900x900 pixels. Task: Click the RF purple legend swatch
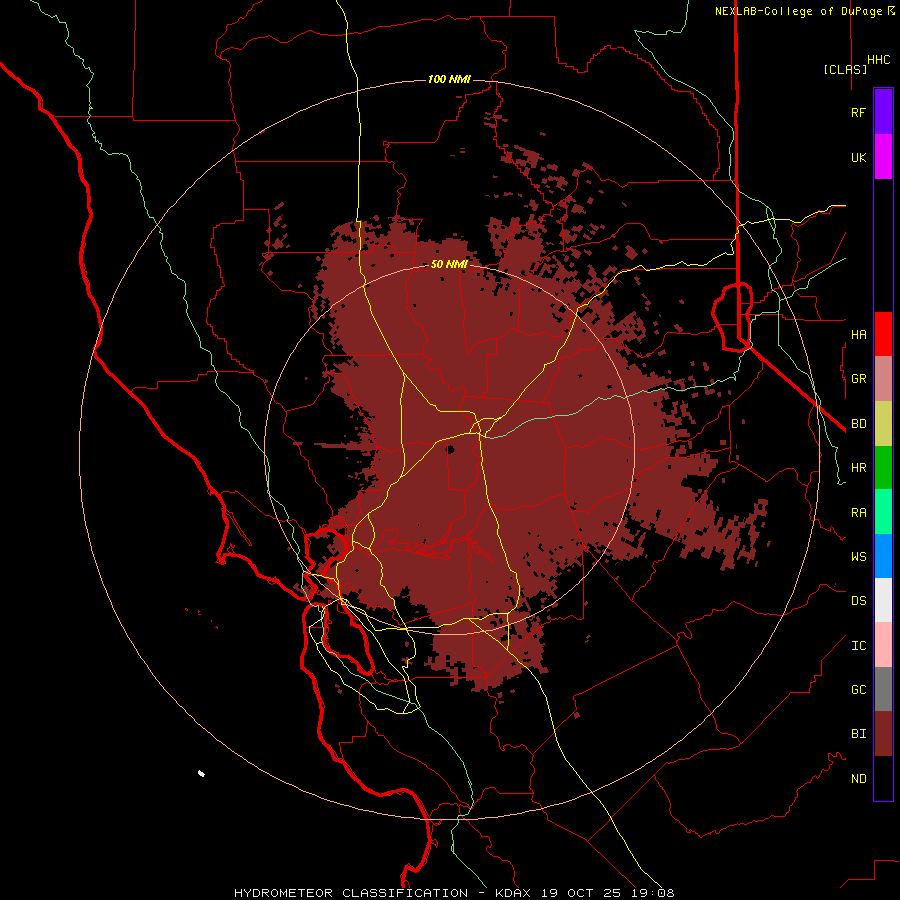click(883, 112)
